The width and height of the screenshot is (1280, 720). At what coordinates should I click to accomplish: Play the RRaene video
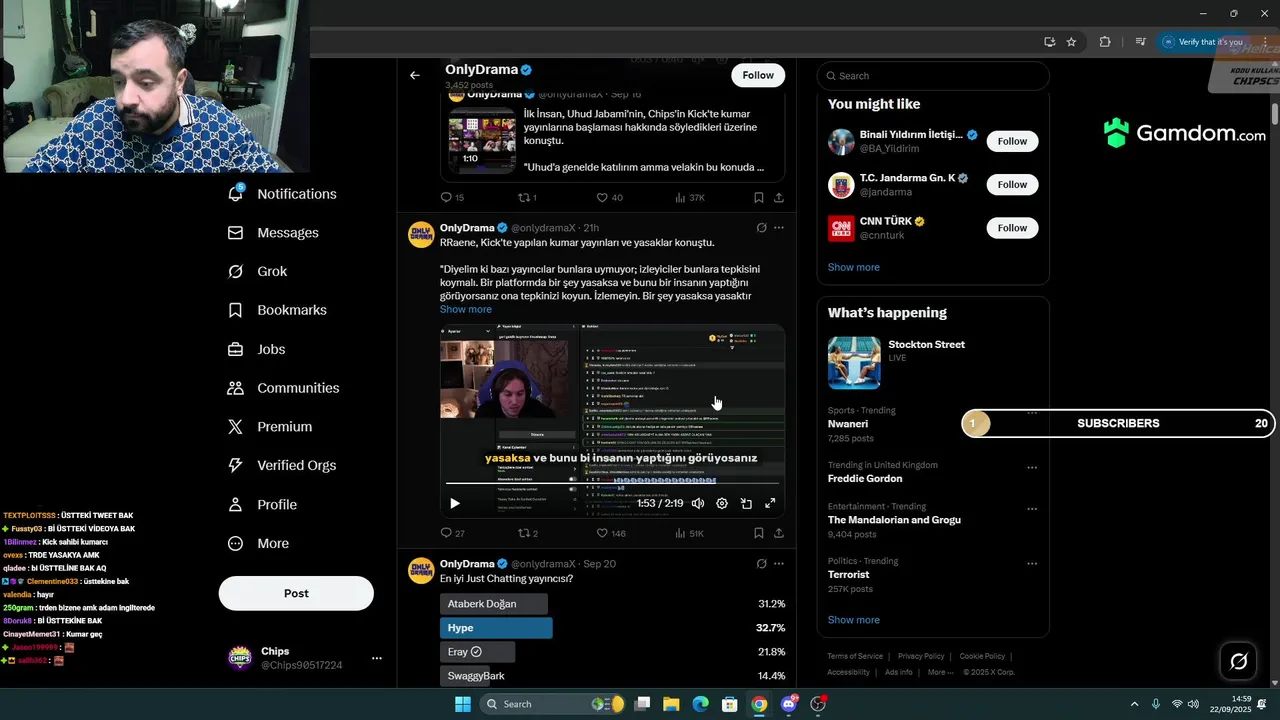pos(455,504)
